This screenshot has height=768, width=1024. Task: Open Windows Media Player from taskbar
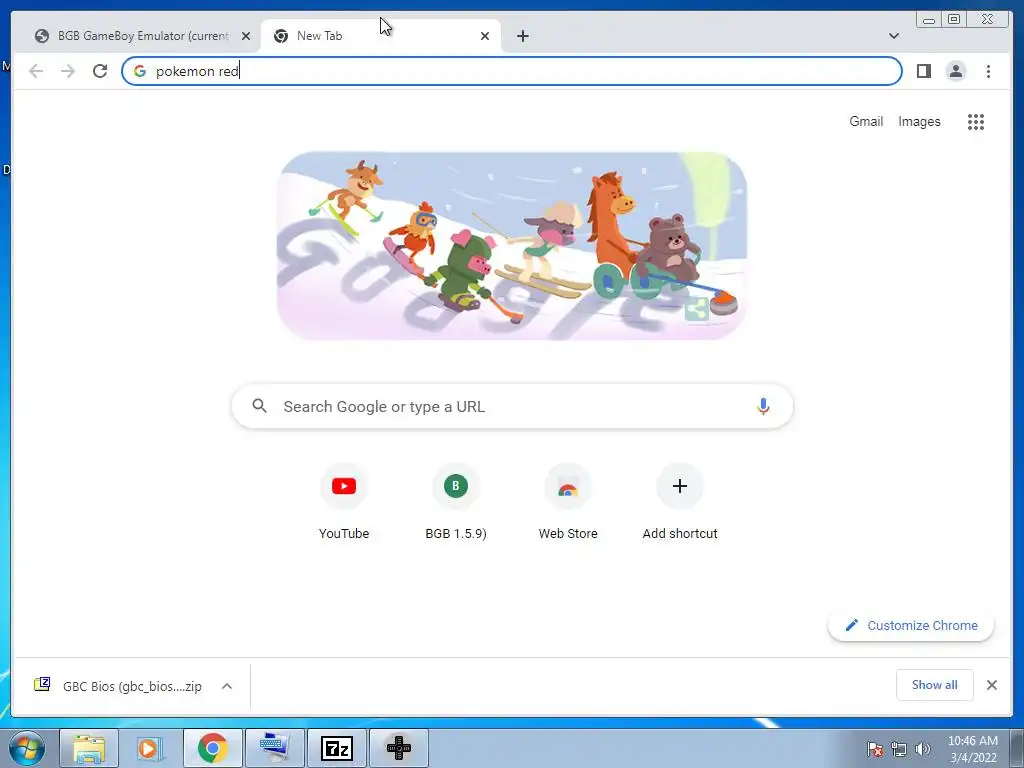pyautogui.click(x=150, y=748)
